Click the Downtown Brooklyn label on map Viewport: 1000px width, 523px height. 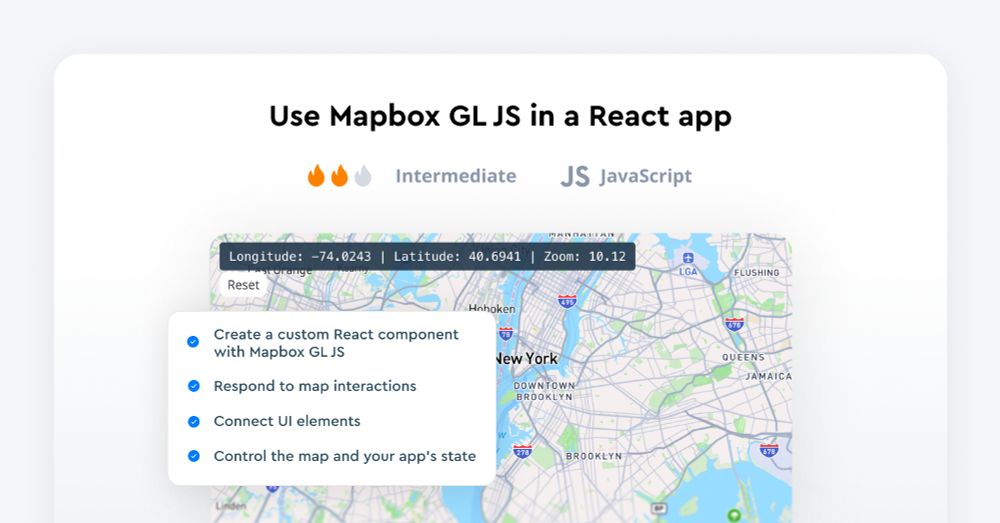(x=545, y=391)
